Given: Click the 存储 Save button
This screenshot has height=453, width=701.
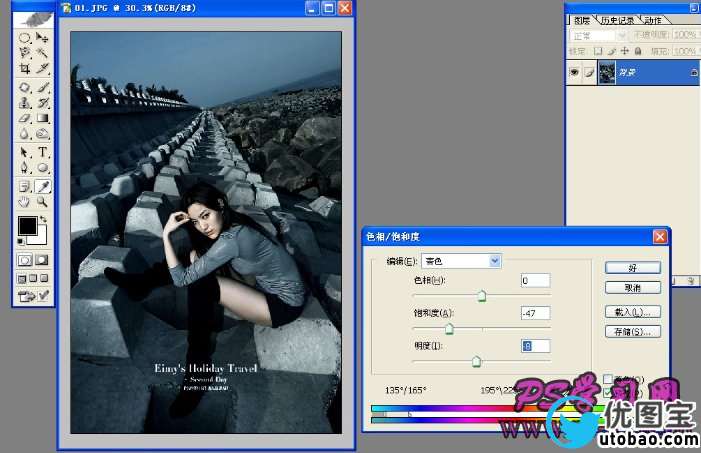Looking at the screenshot, I should click(x=633, y=331).
